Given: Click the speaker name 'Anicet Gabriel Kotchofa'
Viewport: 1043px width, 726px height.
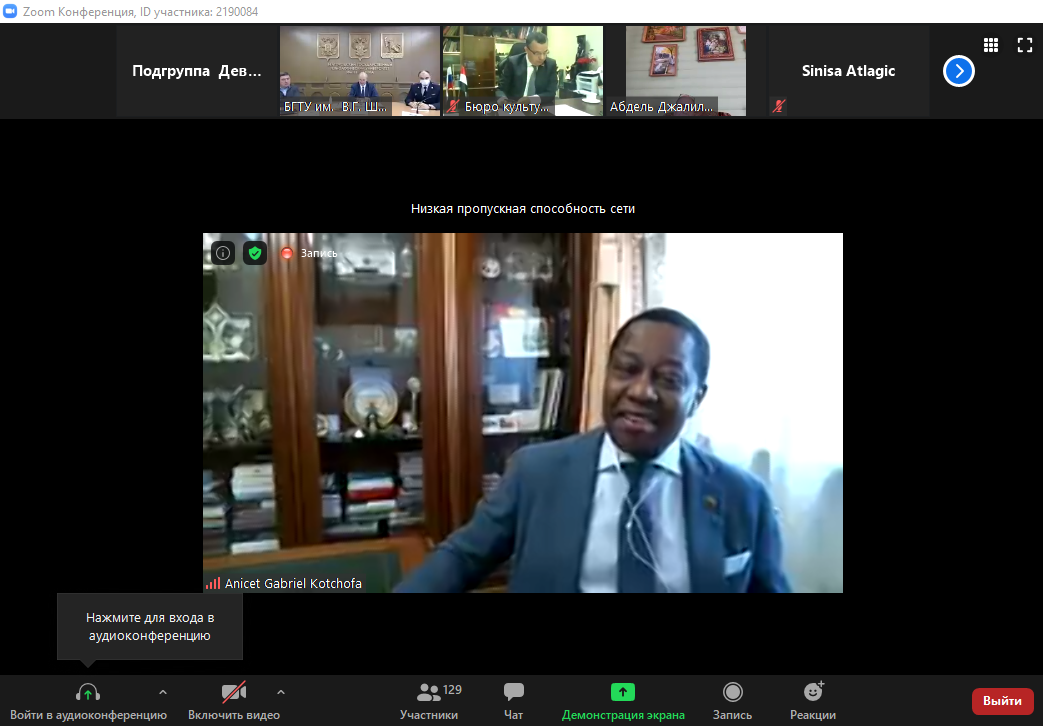Looking at the screenshot, I should (x=293, y=584).
